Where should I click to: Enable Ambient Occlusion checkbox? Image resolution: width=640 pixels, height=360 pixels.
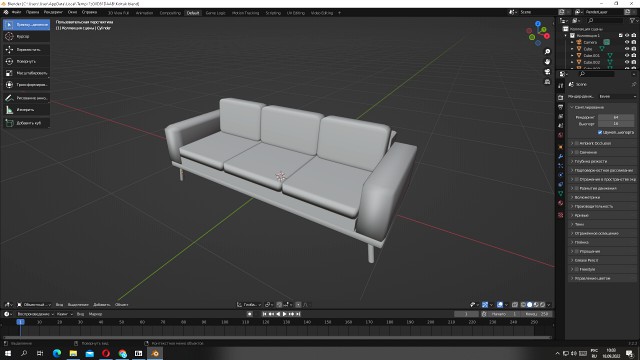pos(577,143)
